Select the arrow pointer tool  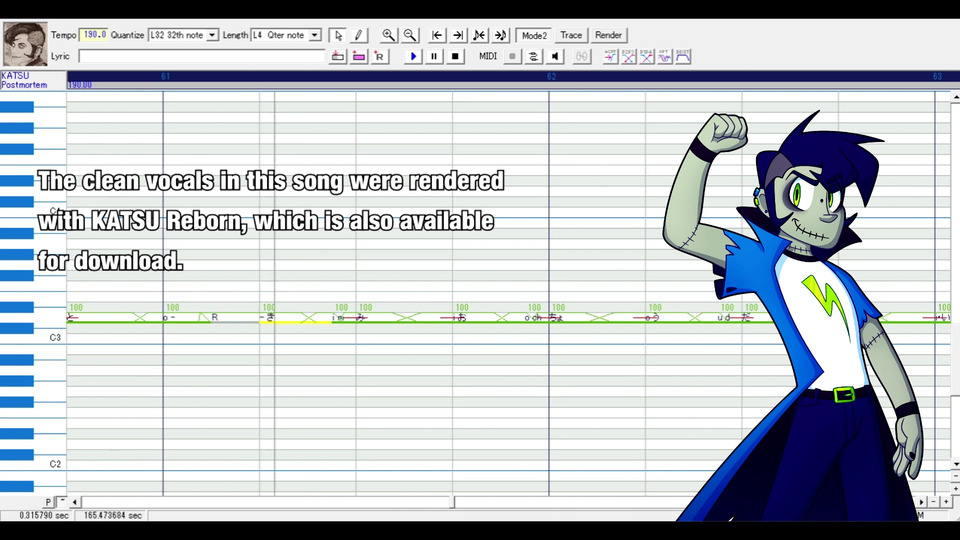tap(338, 36)
